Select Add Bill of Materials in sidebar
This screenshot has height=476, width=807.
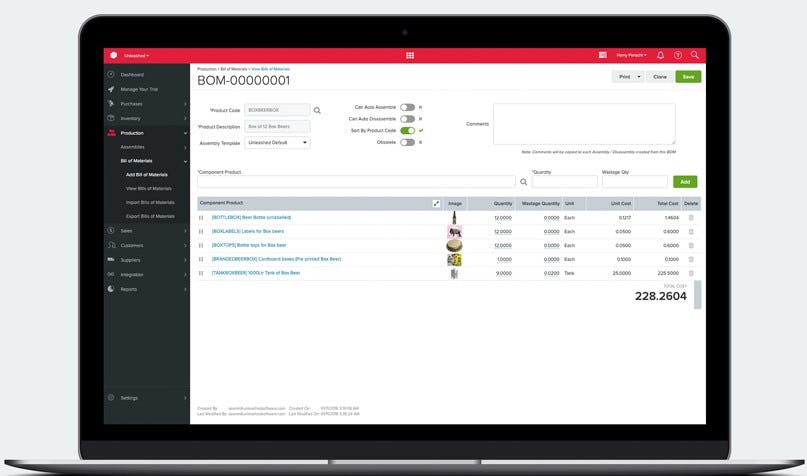point(147,175)
